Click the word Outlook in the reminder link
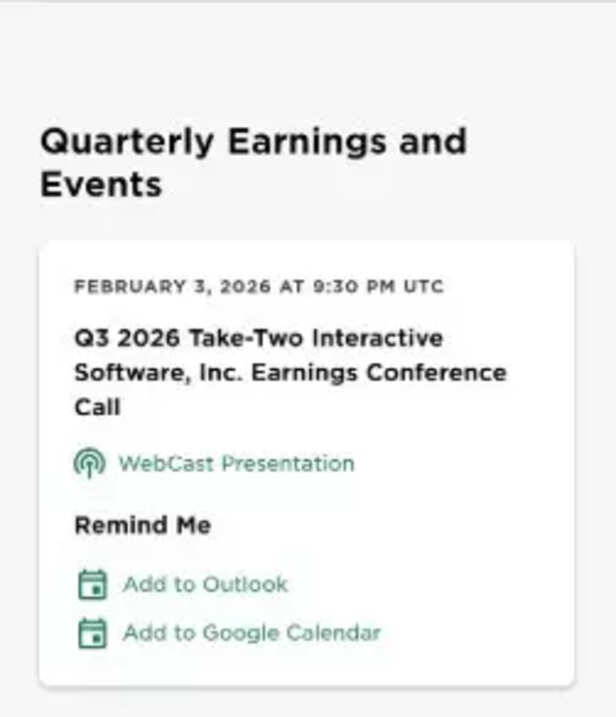 click(245, 585)
